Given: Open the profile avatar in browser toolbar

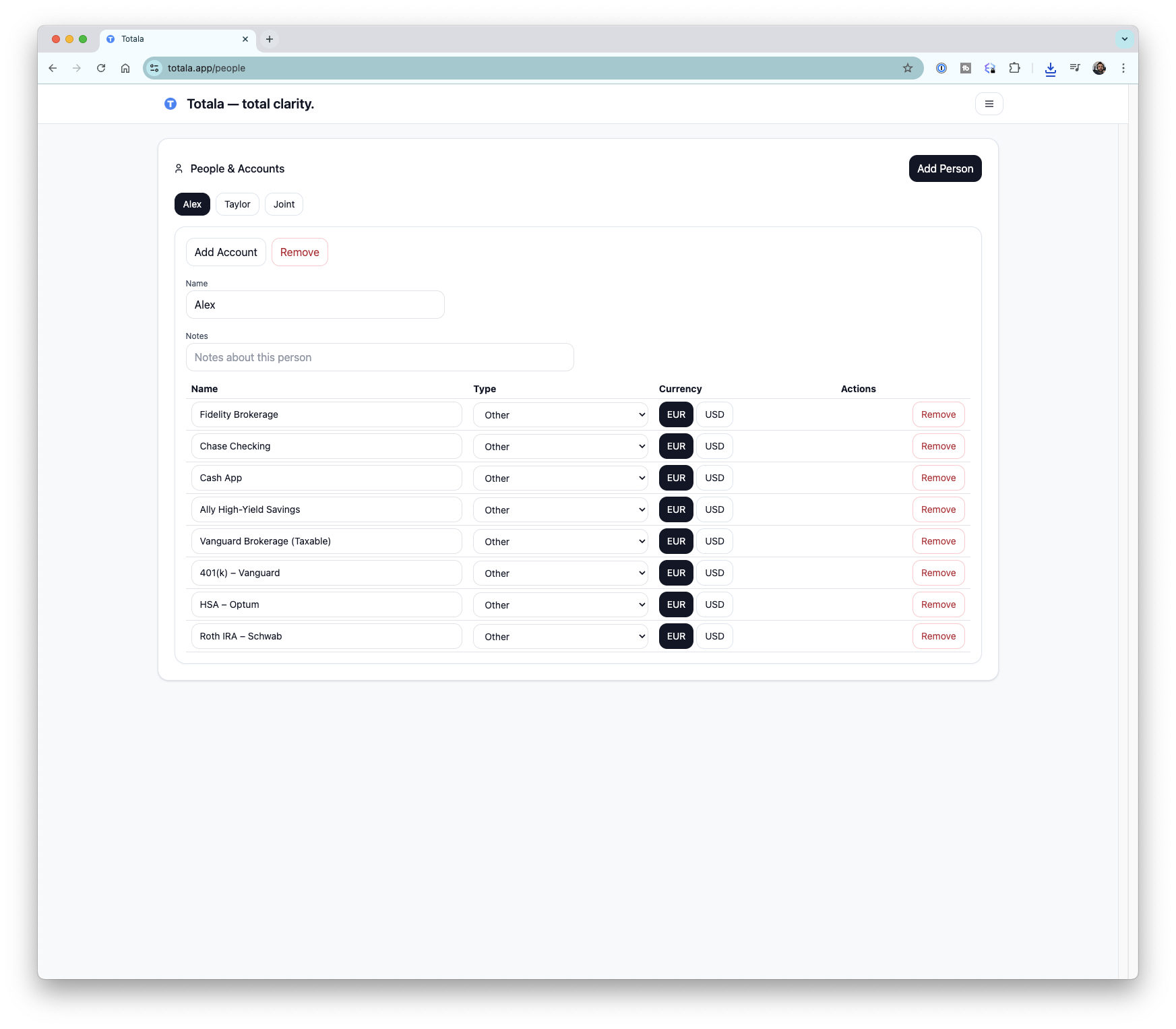Looking at the screenshot, I should [x=1099, y=68].
